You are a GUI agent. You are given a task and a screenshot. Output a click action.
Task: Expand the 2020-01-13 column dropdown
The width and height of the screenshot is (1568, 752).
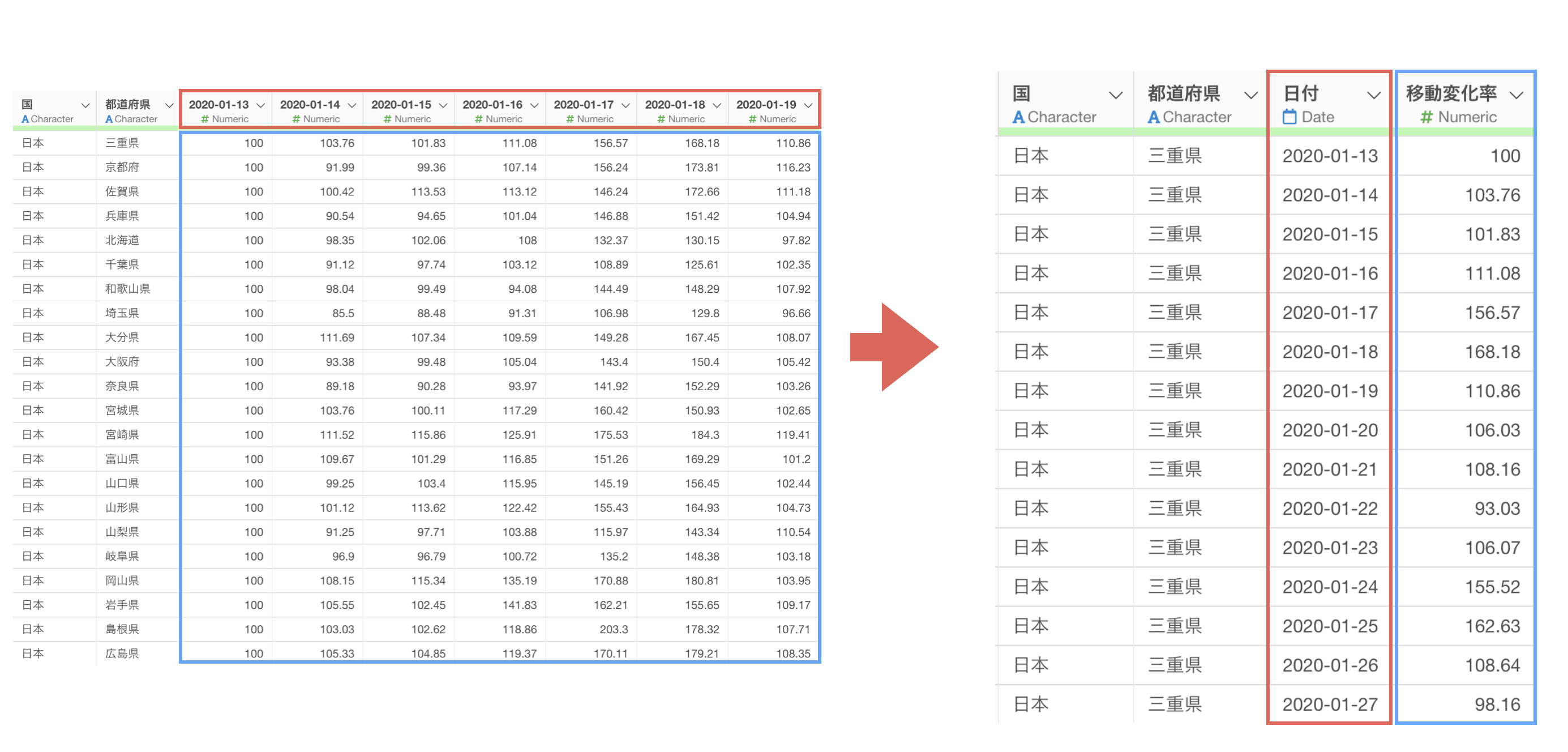coord(260,105)
